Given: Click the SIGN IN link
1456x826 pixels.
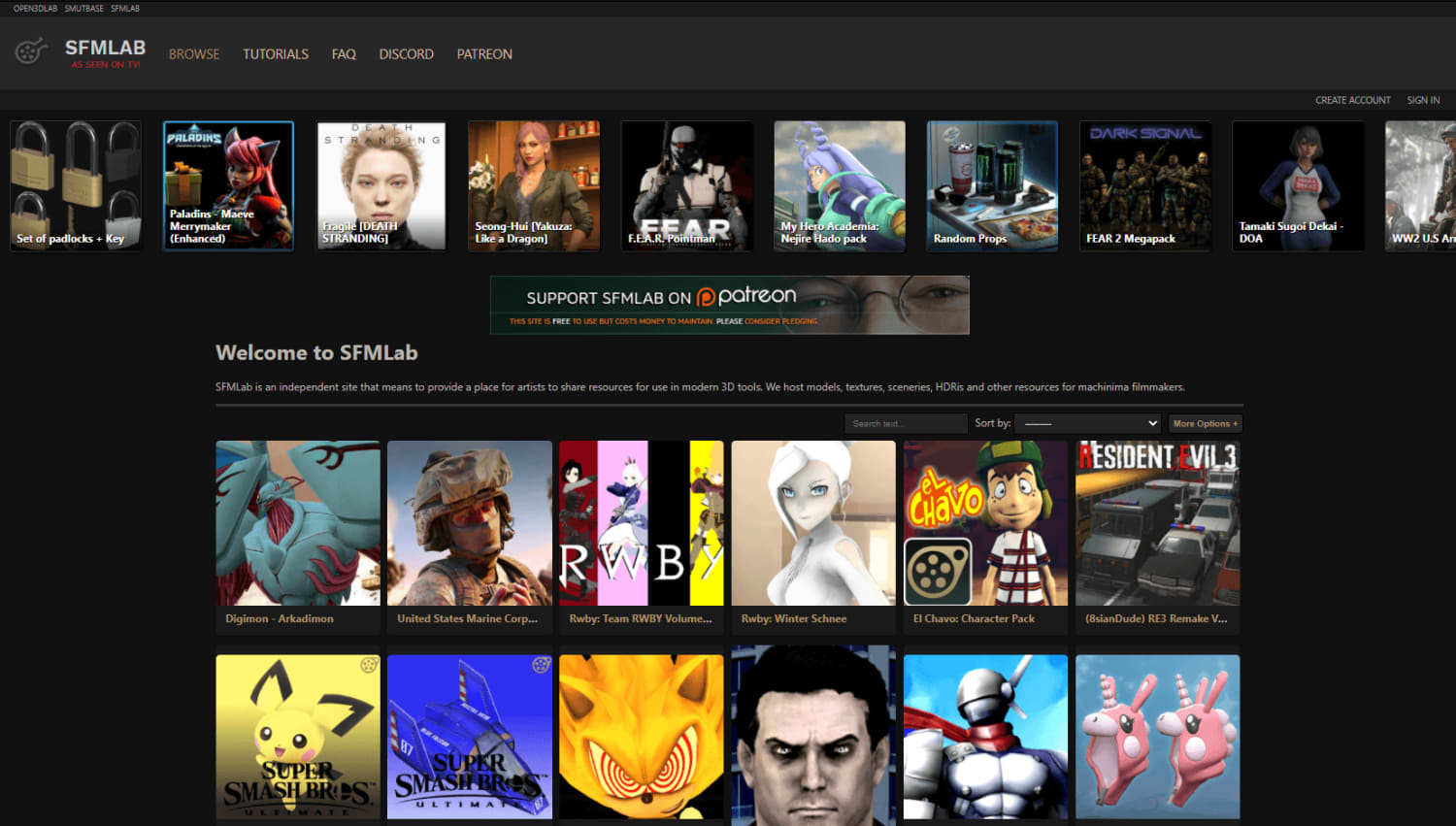Looking at the screenshot, I should coord(1423,100).
